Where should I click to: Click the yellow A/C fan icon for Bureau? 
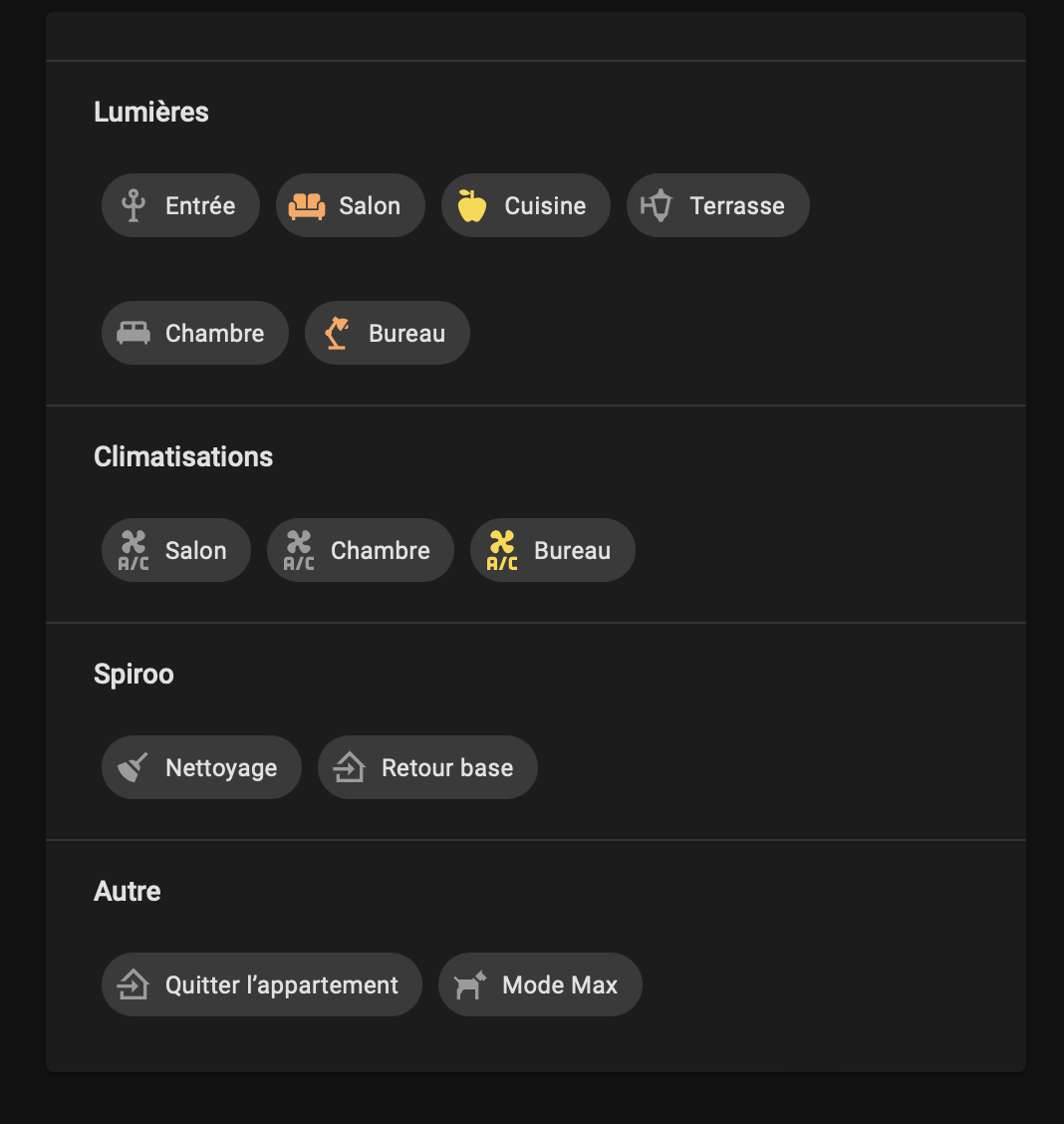coord(501,550)
